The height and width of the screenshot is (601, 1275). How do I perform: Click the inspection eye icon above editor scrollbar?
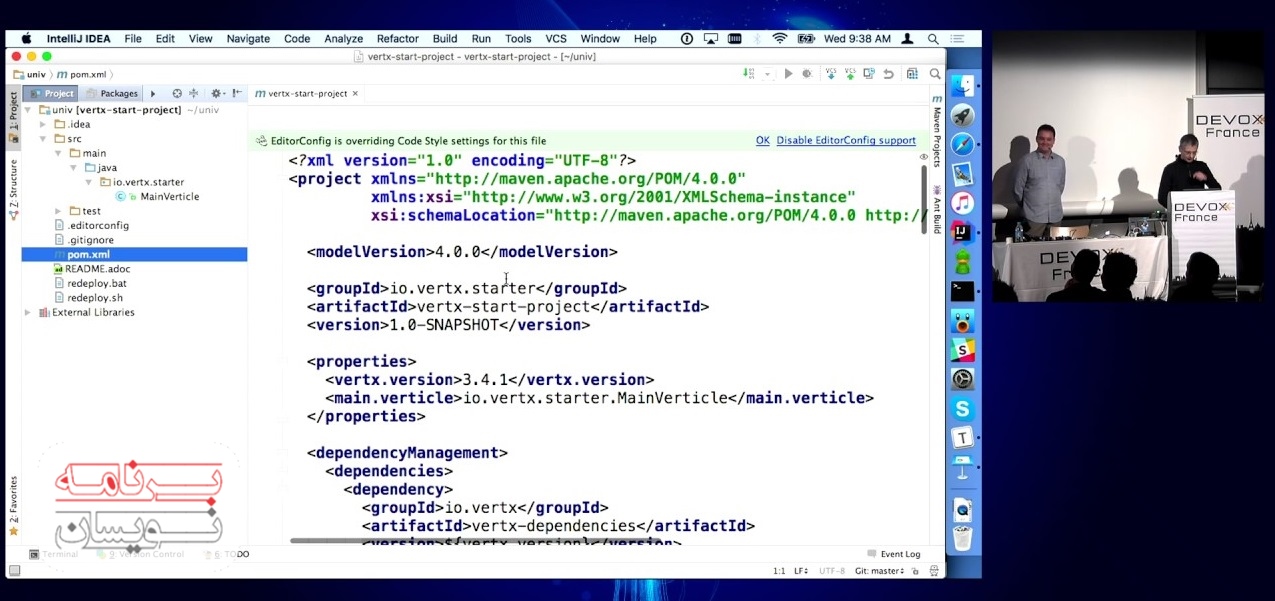(924, 156)
